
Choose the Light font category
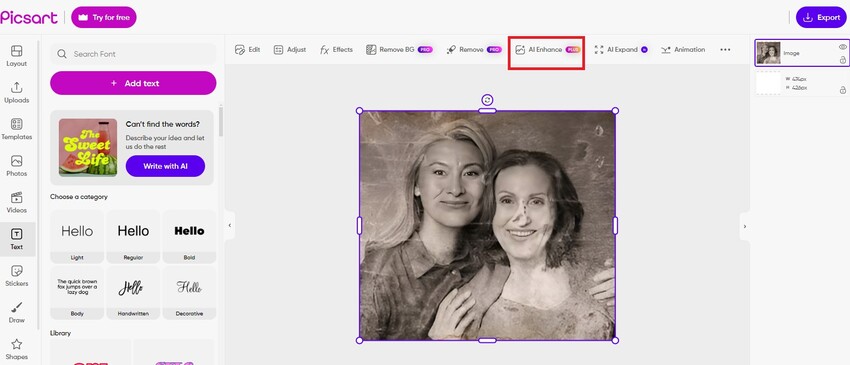[77, 236]
